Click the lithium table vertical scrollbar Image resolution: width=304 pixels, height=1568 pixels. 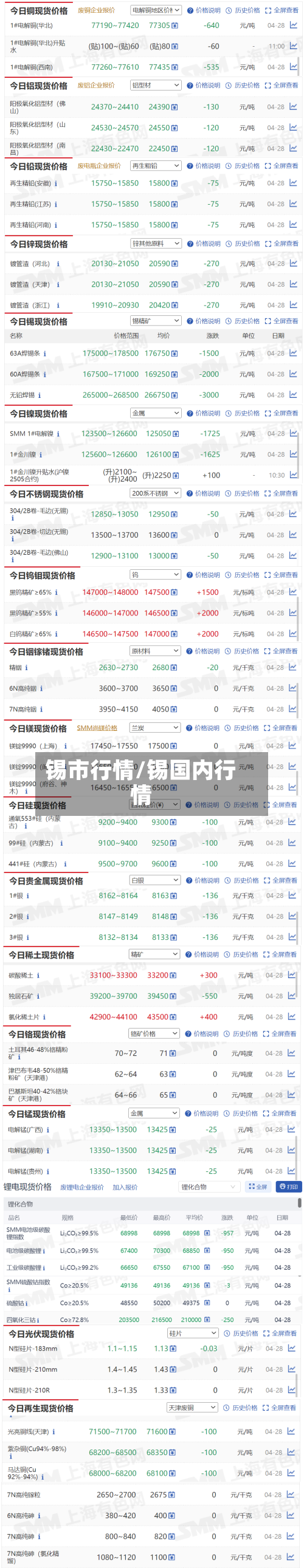(299, 1203)
